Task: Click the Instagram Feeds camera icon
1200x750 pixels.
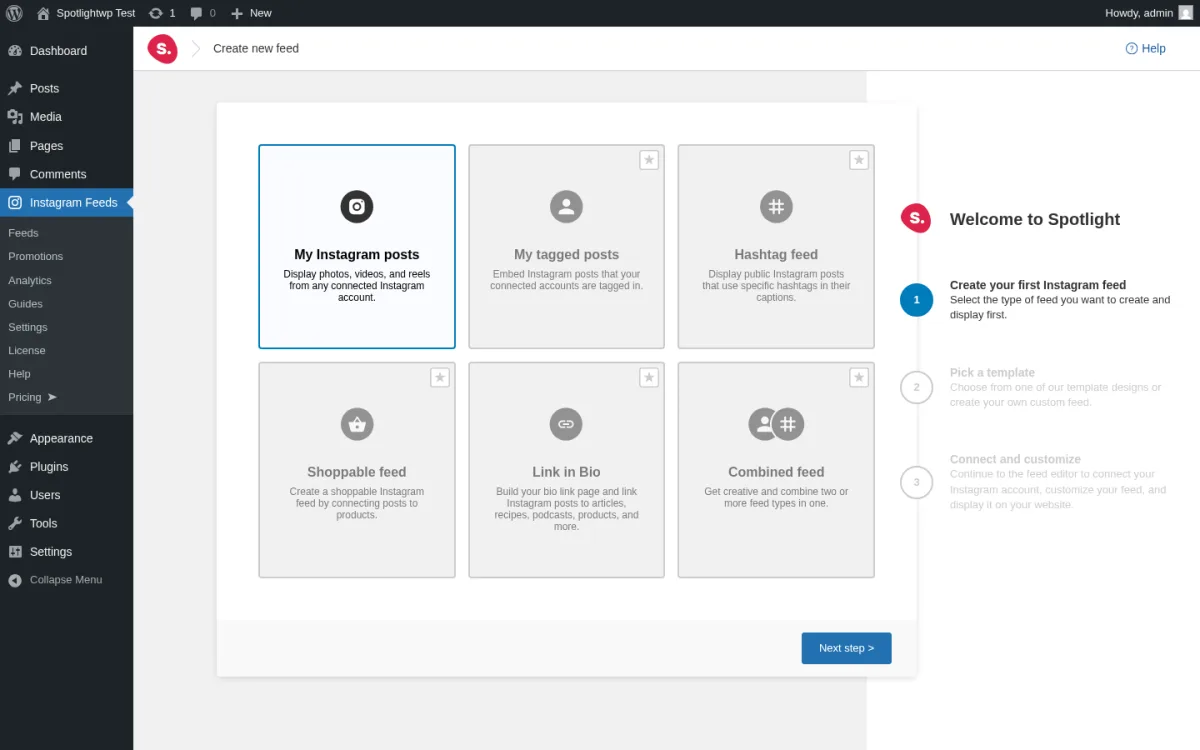Action: point(15,202)
